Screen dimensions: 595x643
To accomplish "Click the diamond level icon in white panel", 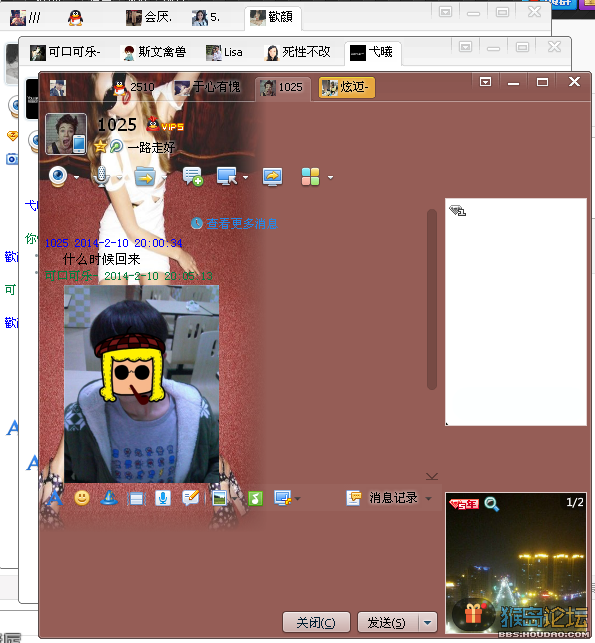I will coord(458,210).
